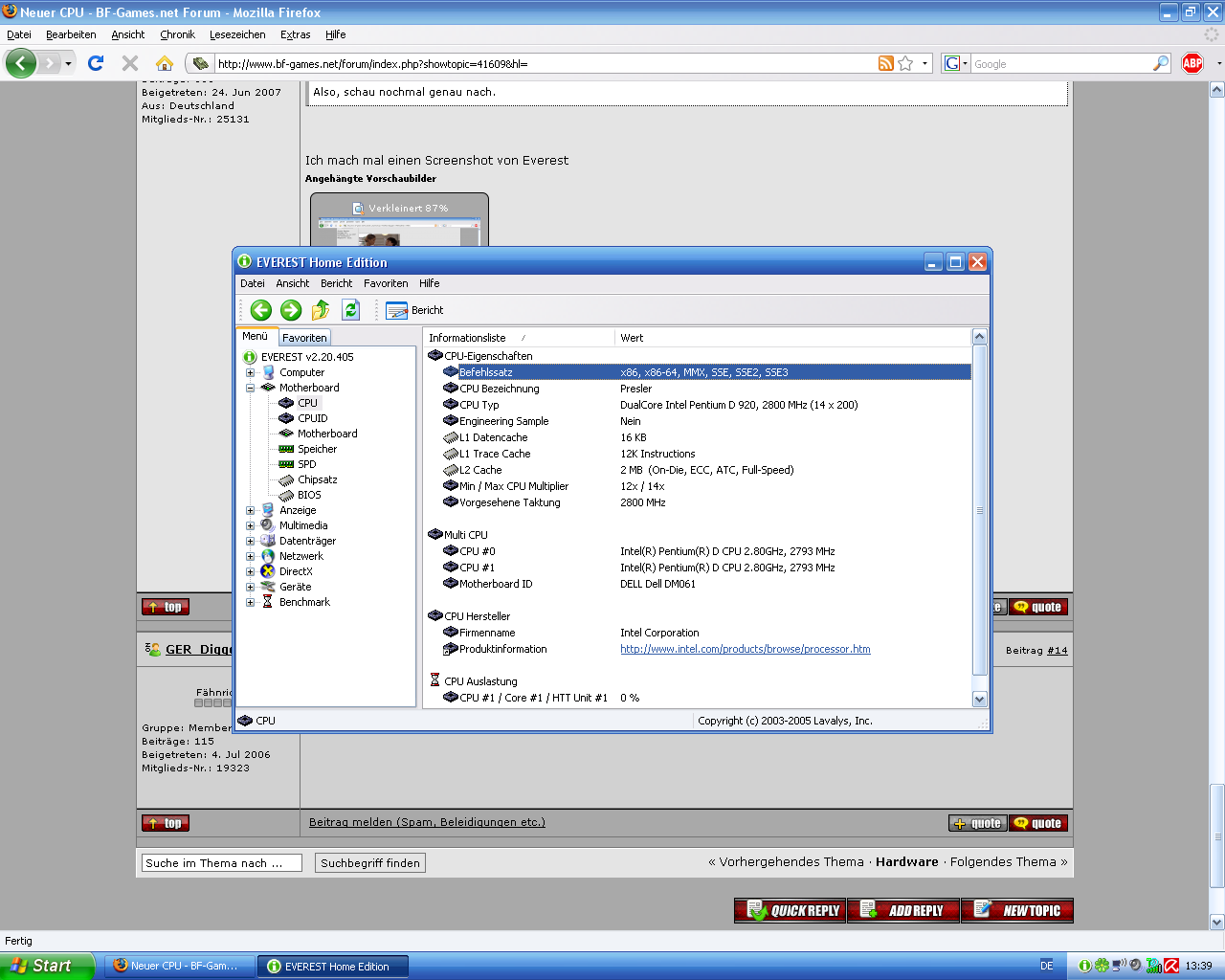Switch to the Favoriten tab in EVEREST
1225x980 pixels.
tap(304, 338)
